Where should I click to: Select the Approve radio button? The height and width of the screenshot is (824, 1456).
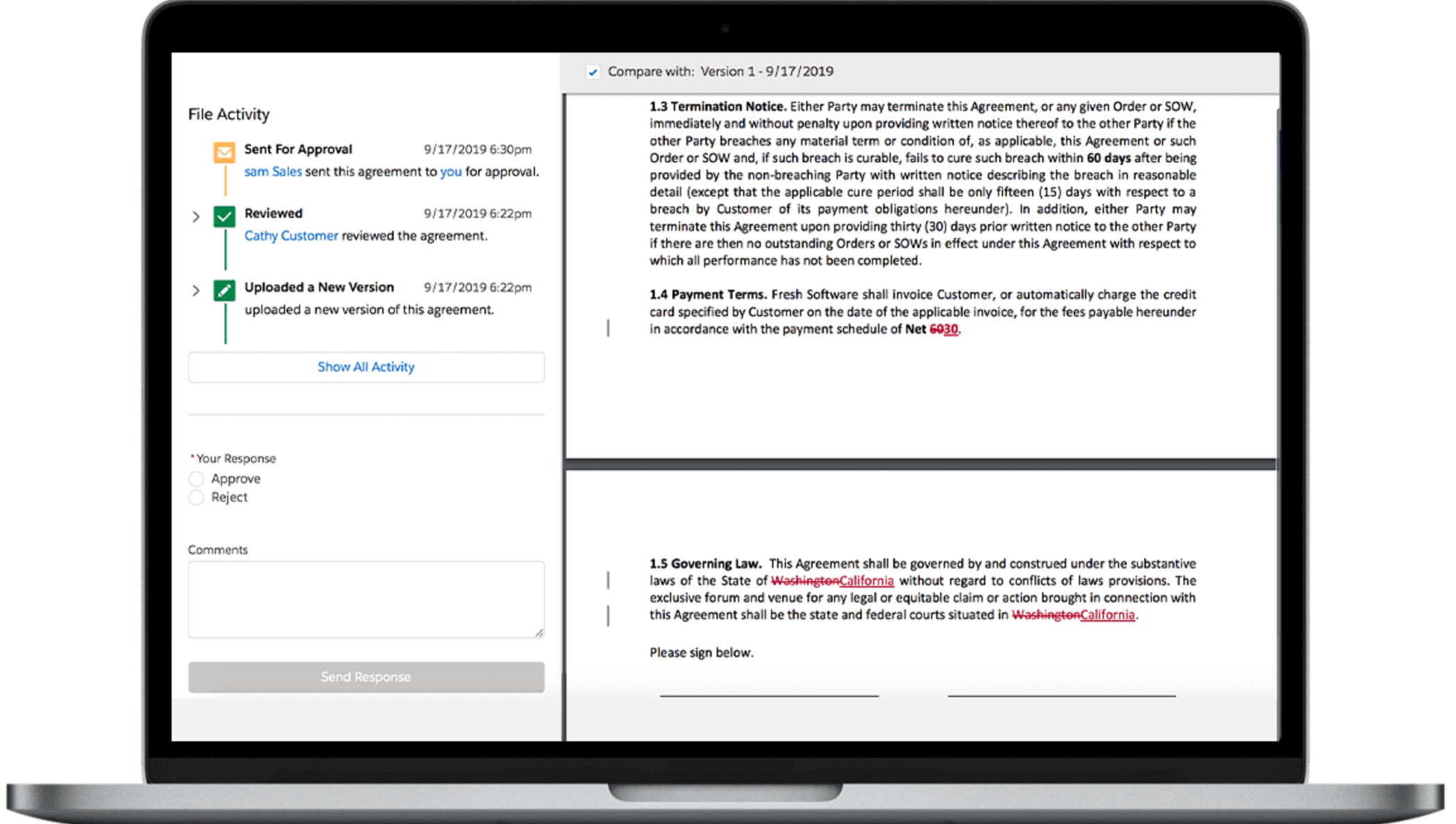tap(196, 479)
